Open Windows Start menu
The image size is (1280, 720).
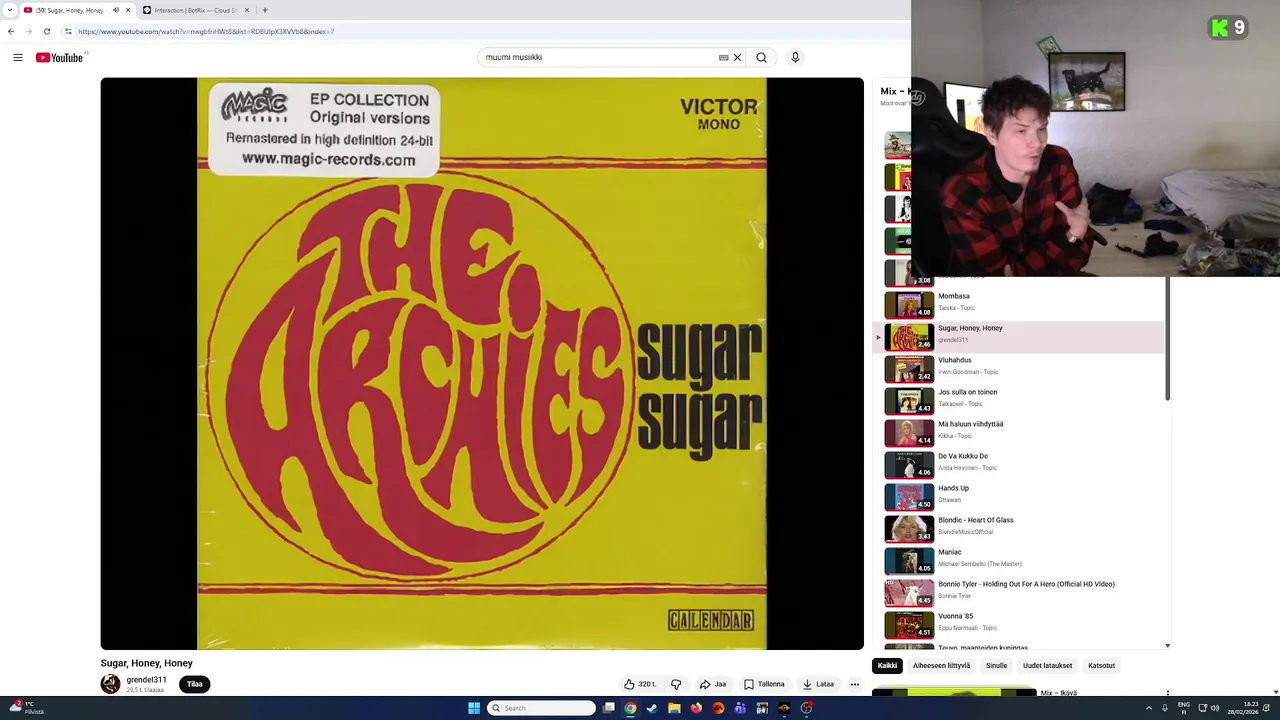click(474, 708)
